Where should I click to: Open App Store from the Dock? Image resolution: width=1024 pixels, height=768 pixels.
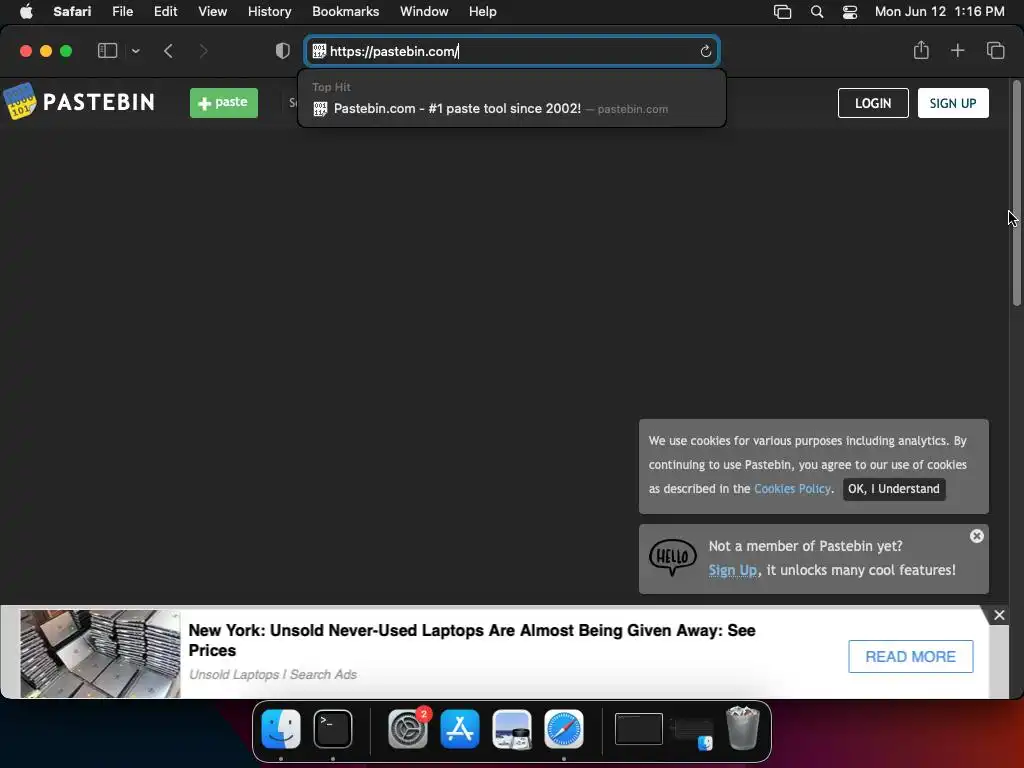click(x=460, y=729)
